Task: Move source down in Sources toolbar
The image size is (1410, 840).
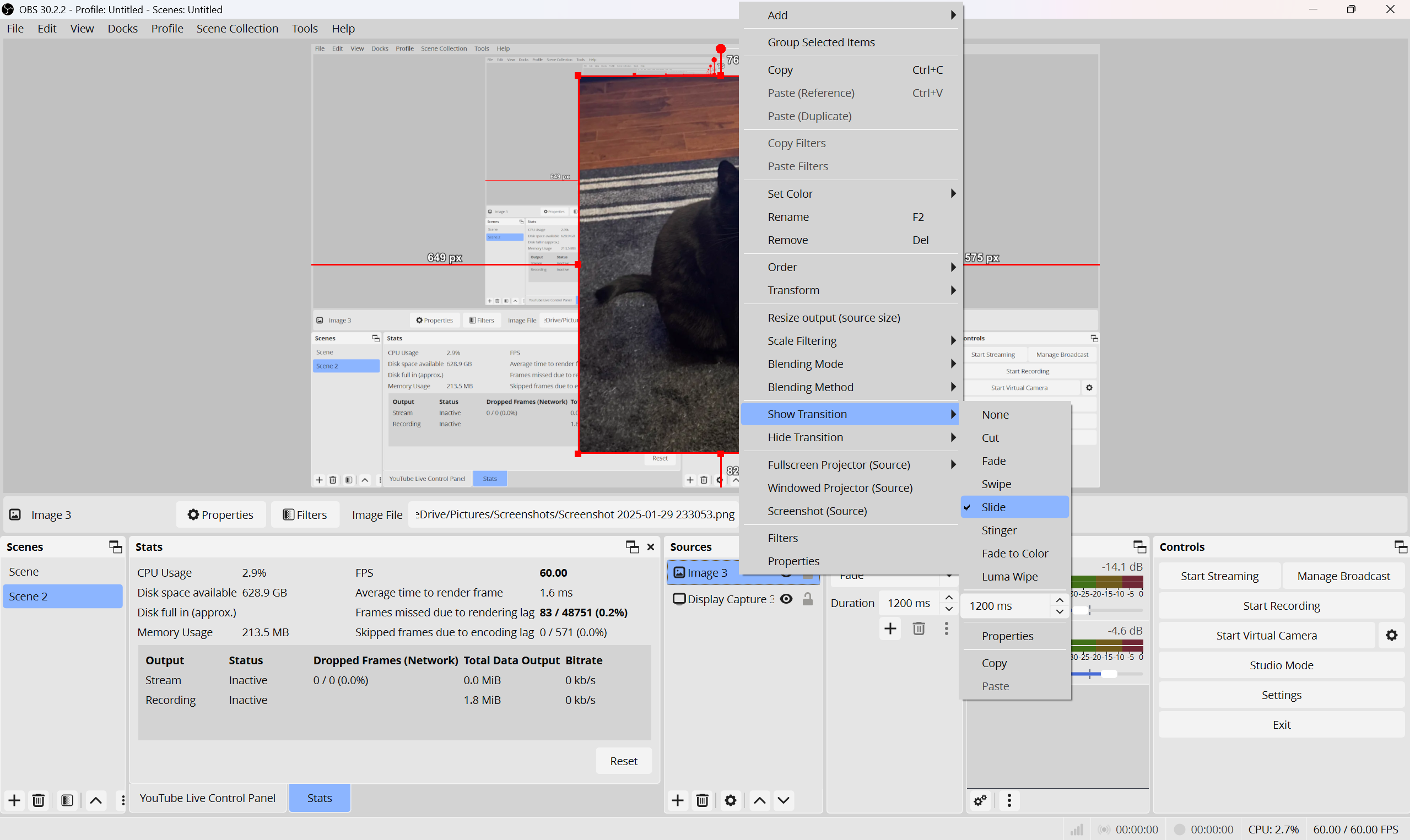Action: [x=784, y=800]
